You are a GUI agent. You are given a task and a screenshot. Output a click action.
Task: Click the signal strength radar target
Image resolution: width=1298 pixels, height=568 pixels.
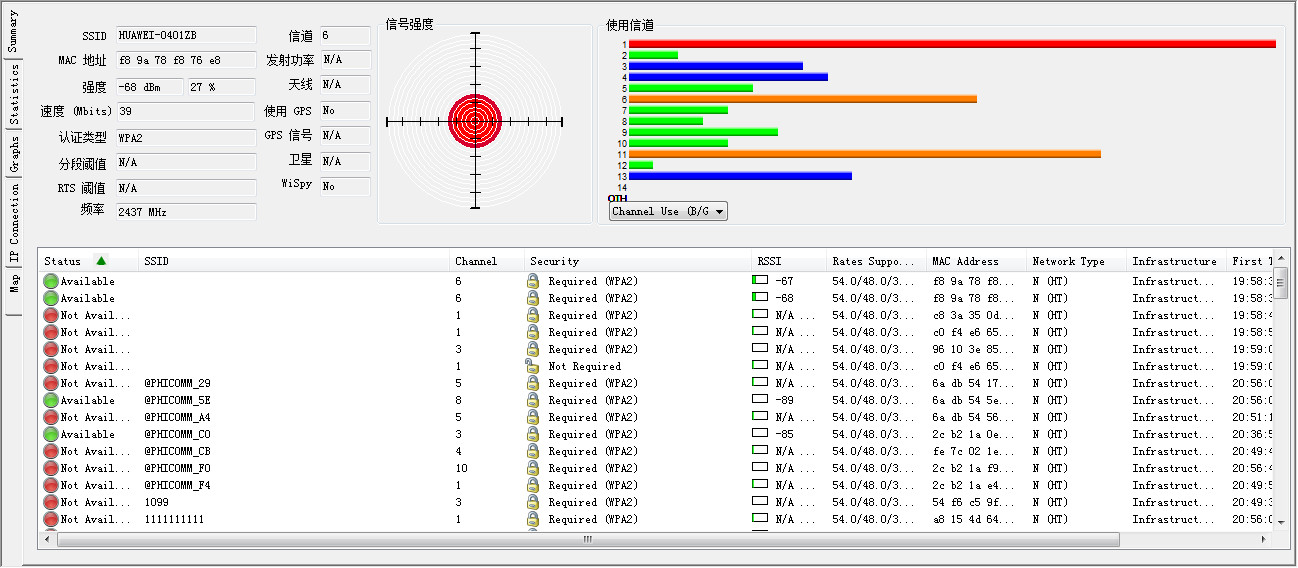[x=475, y=121]
